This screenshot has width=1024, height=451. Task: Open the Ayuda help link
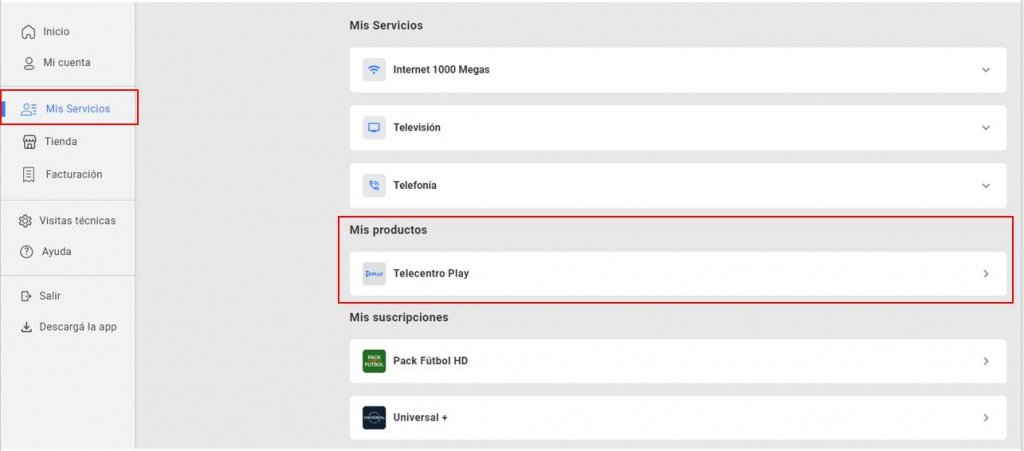pyautogui.click(x=57, y=252)
